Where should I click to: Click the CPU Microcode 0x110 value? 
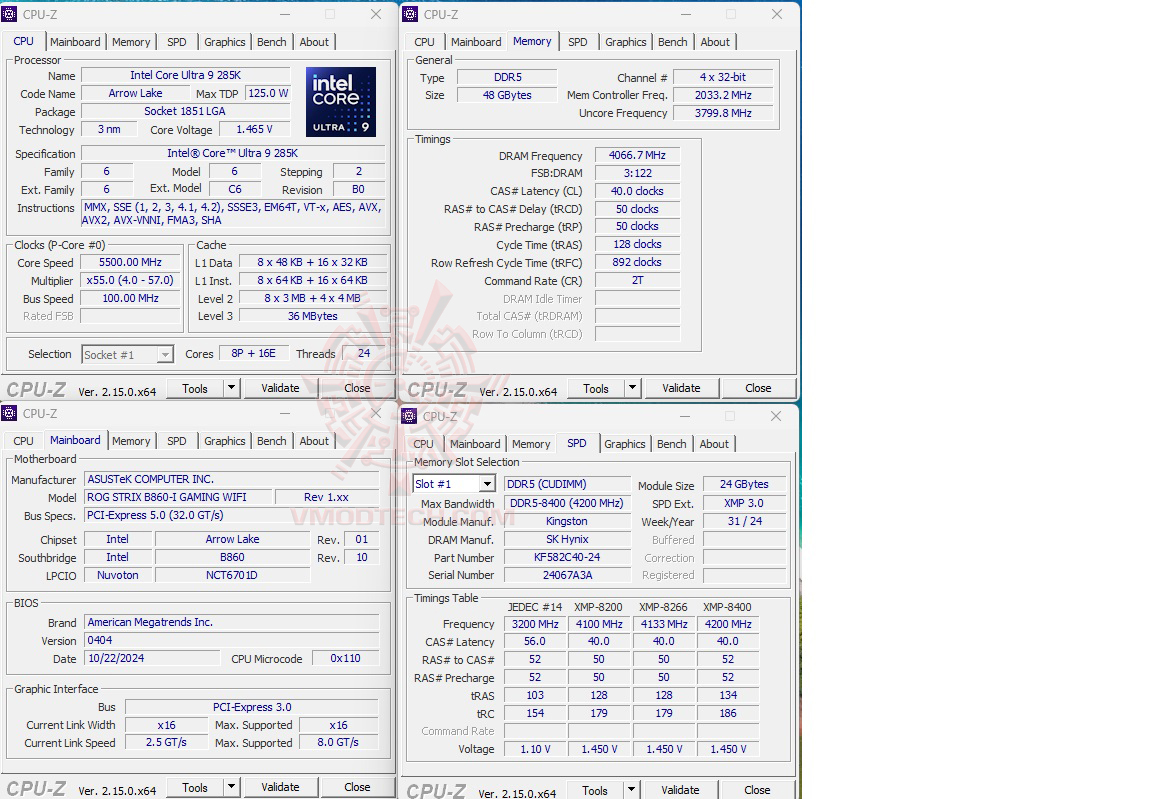345,658
